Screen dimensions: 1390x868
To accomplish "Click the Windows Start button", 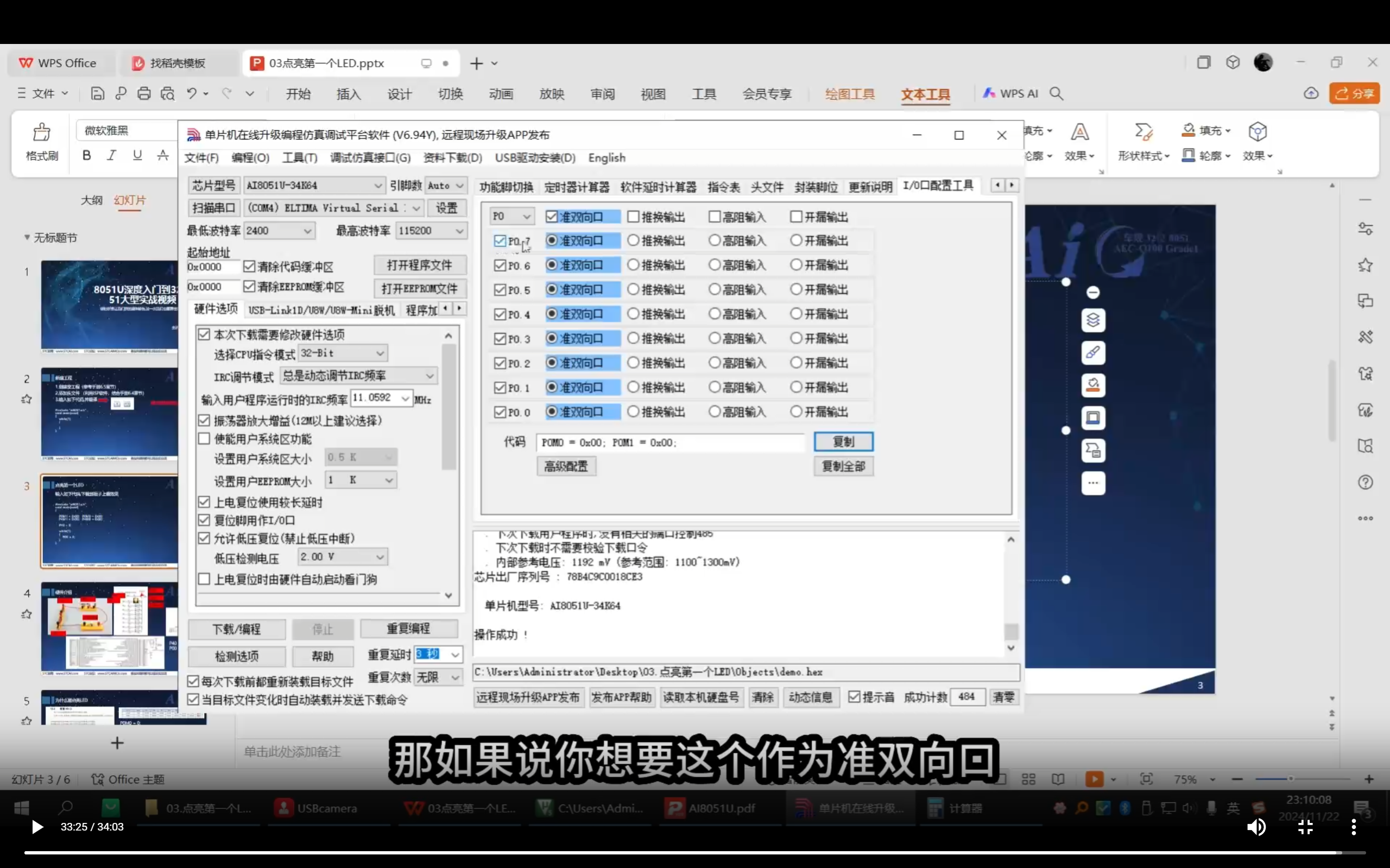I will coord(21,808).
